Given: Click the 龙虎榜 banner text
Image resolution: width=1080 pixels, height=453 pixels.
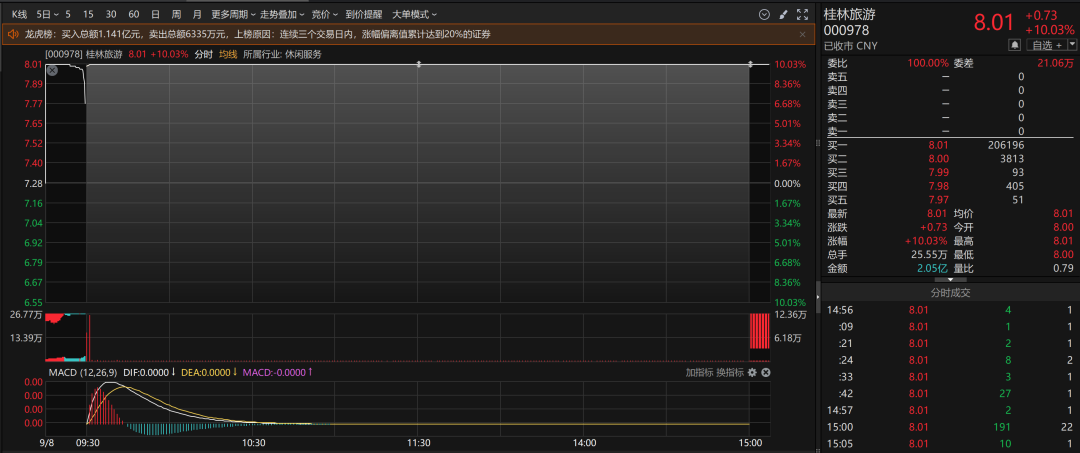Looking at the screenshot, I should click(258, 34).
